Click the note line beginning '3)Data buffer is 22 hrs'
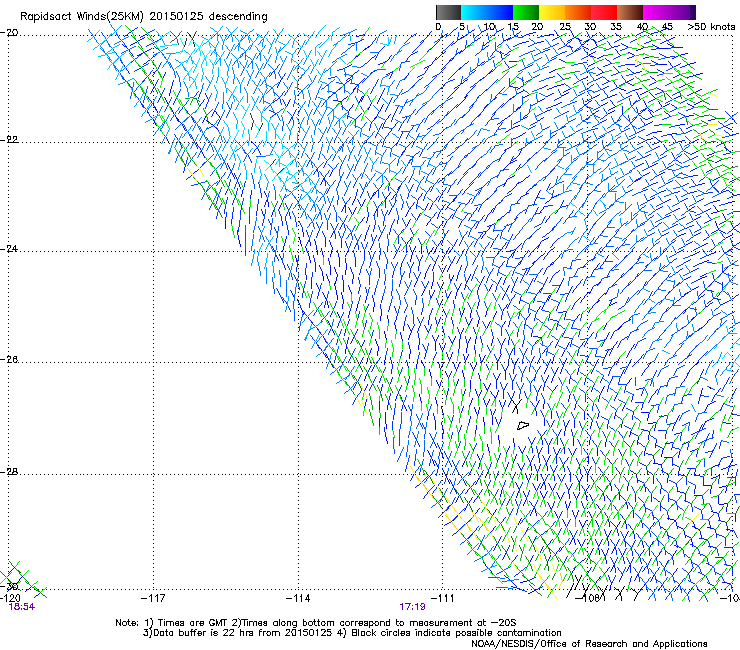The height and width of the screenshot is (650, 740). click(x=352, y=633)
